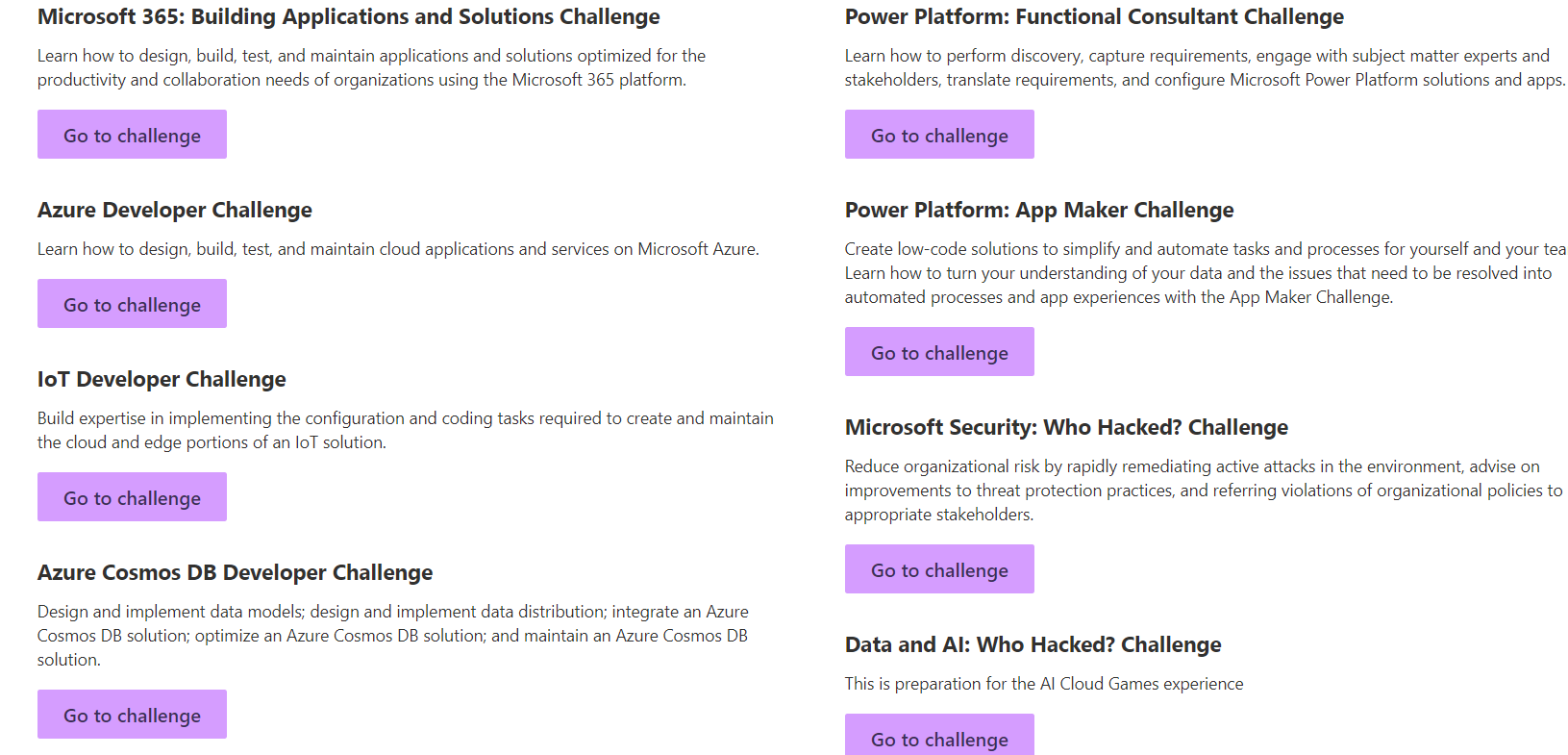The height and width of the screenshot is (755, 1568).
Task: Click the Microsoft 365 Building Applications heading
Action: click(x=349, y=17)
